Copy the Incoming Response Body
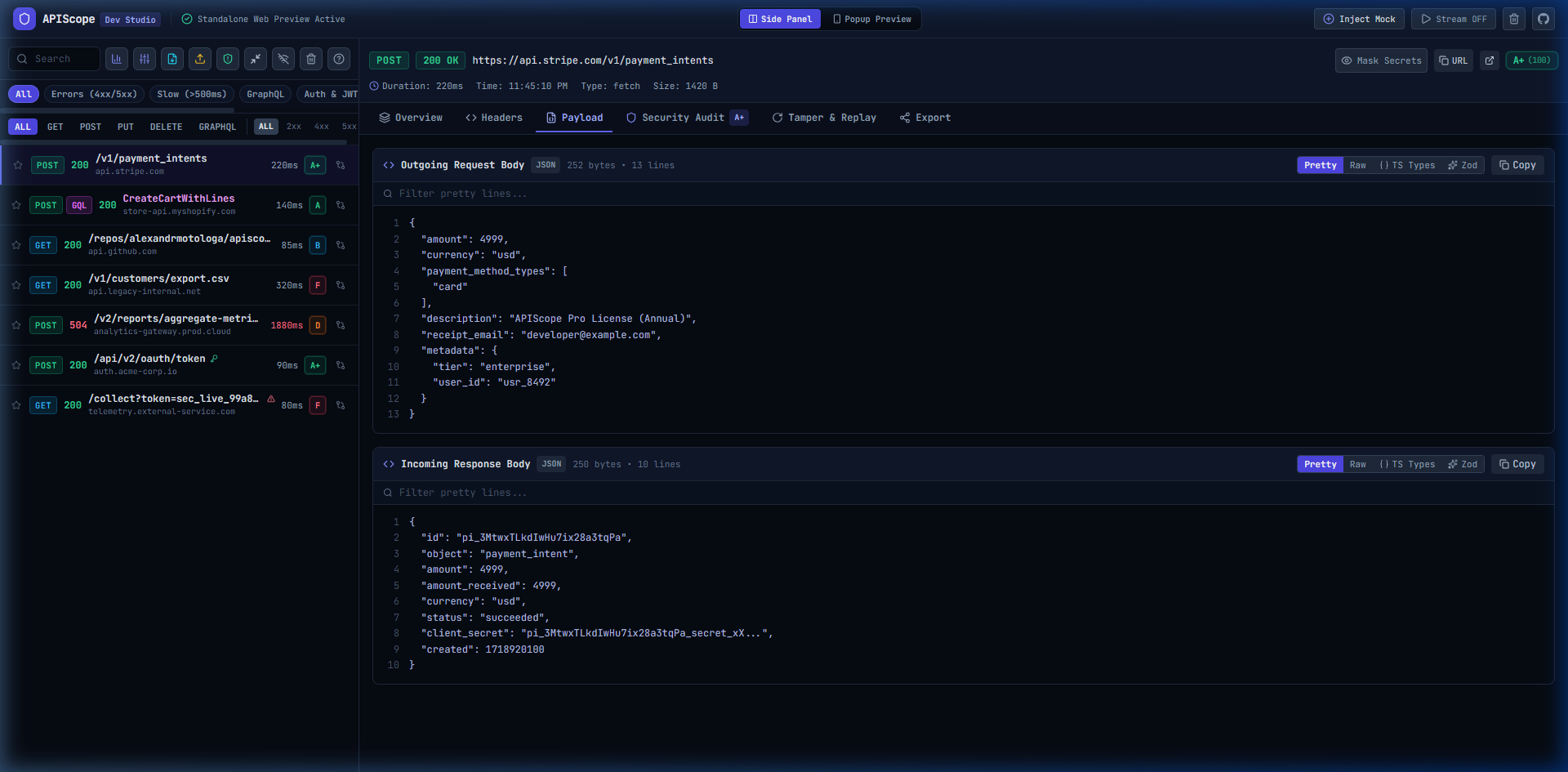The width and height of the screenshot is (1568, 772). coord(1517,464)
